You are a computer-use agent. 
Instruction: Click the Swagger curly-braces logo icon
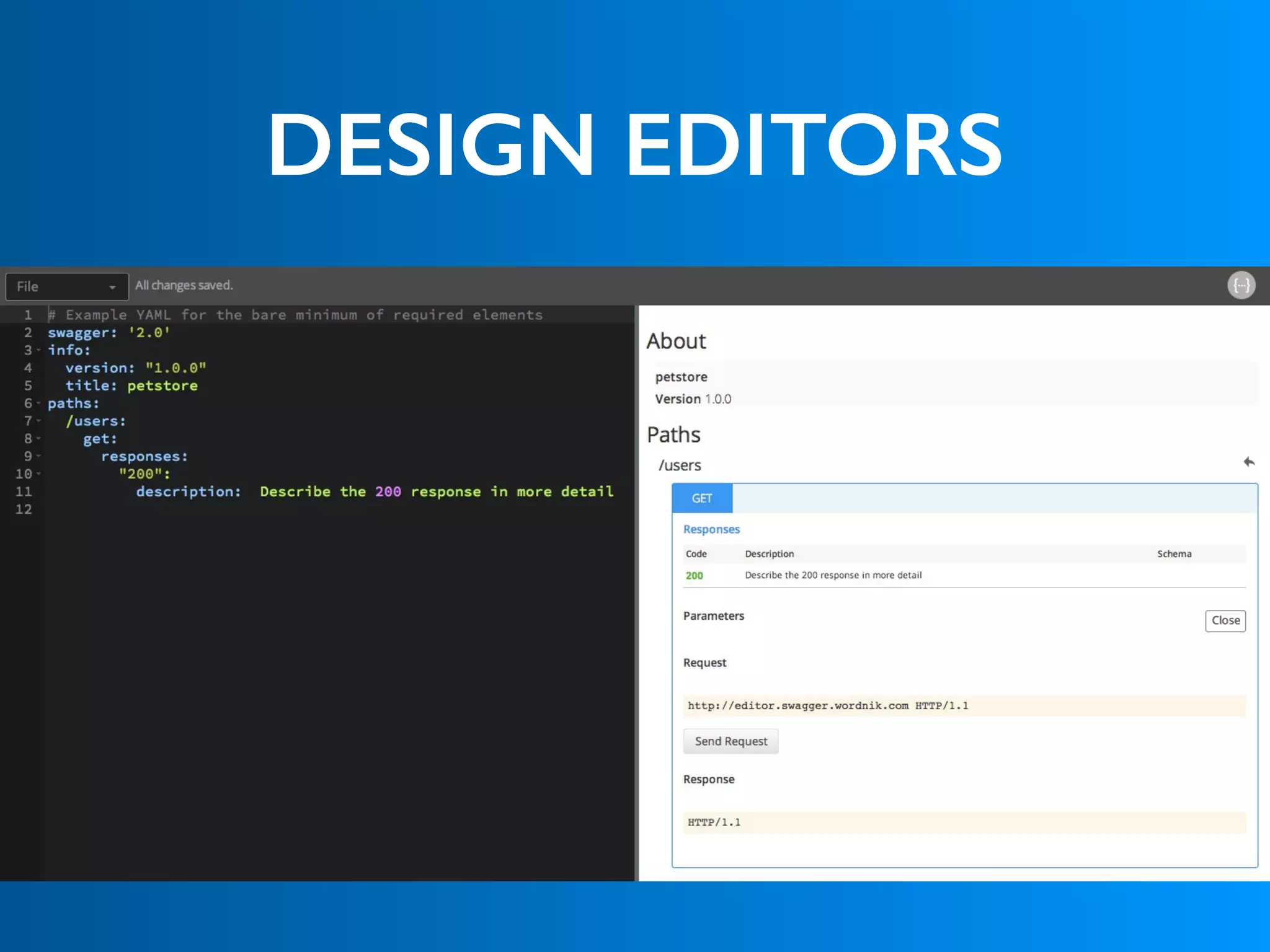(1241, 286)
